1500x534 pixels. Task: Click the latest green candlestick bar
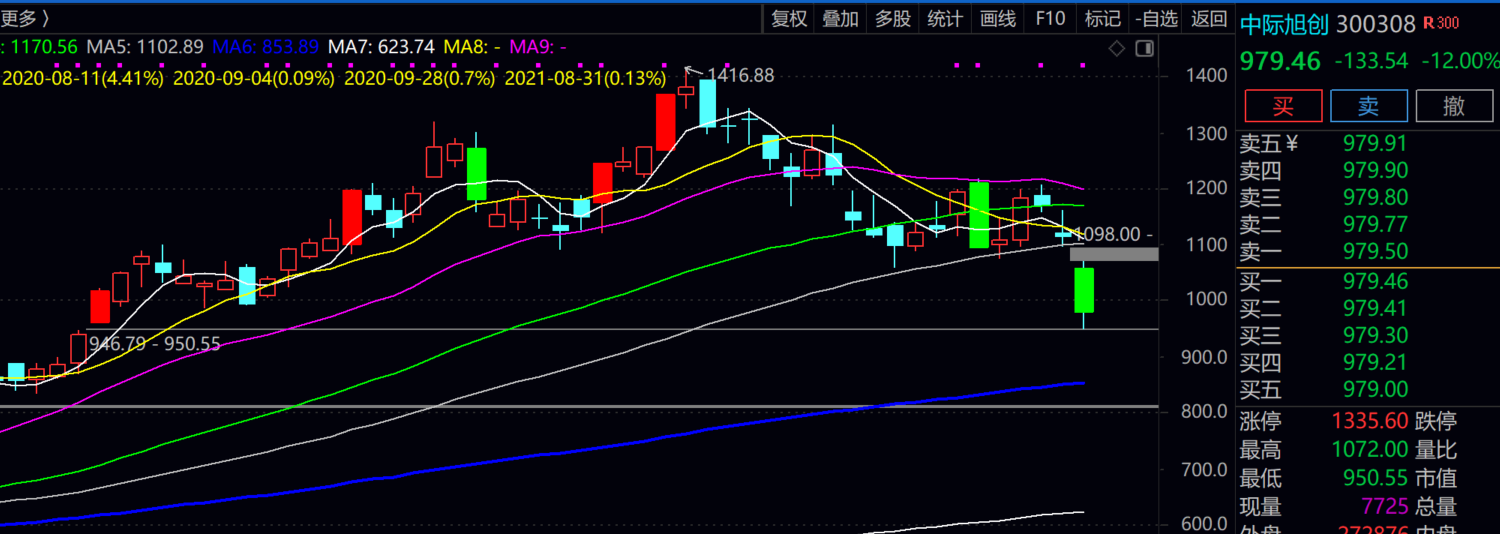[1084, 290]
